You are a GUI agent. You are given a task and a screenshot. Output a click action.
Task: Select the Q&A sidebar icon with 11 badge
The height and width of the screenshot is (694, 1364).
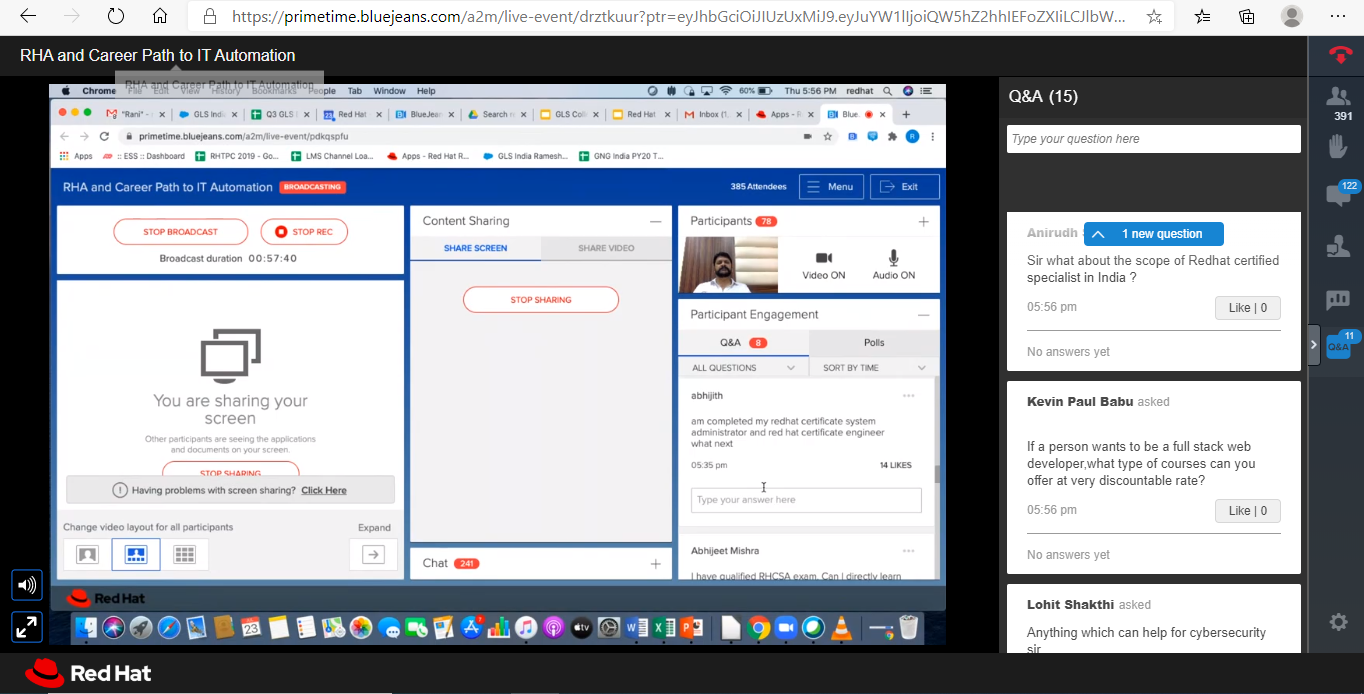click(1340, 345)
